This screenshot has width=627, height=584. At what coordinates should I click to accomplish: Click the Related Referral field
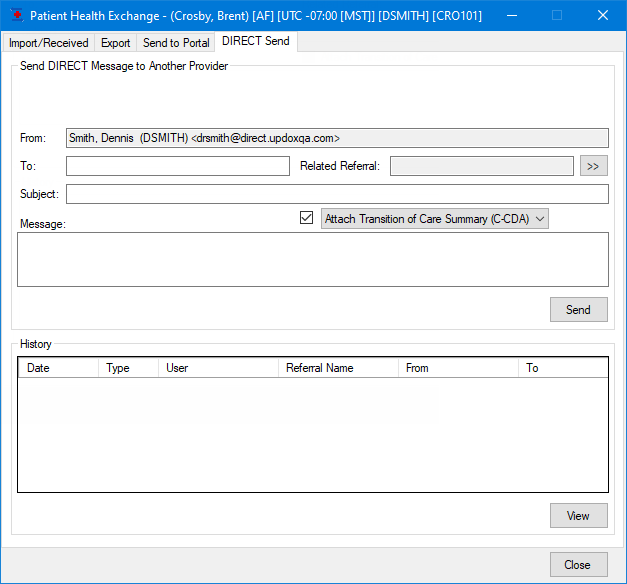point(482,166)
